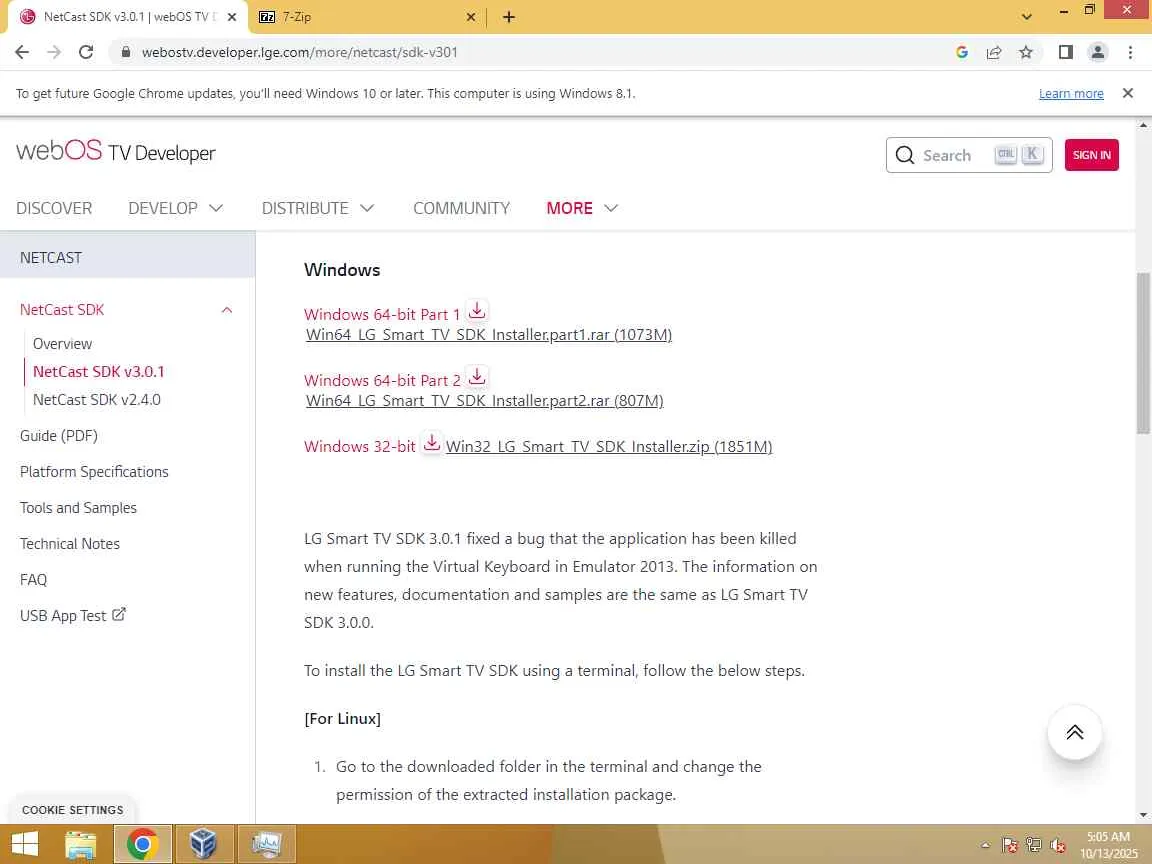This screenshot has width=1152, height=864.
Task: Open the browser side panel icon
Action: point(1065,52)
